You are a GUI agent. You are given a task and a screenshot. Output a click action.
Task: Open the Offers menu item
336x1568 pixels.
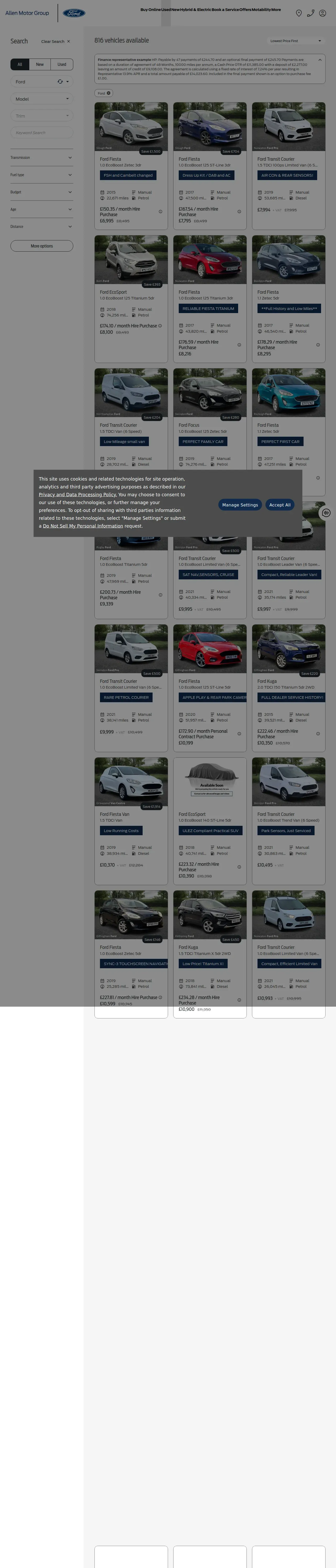point(246,10)
